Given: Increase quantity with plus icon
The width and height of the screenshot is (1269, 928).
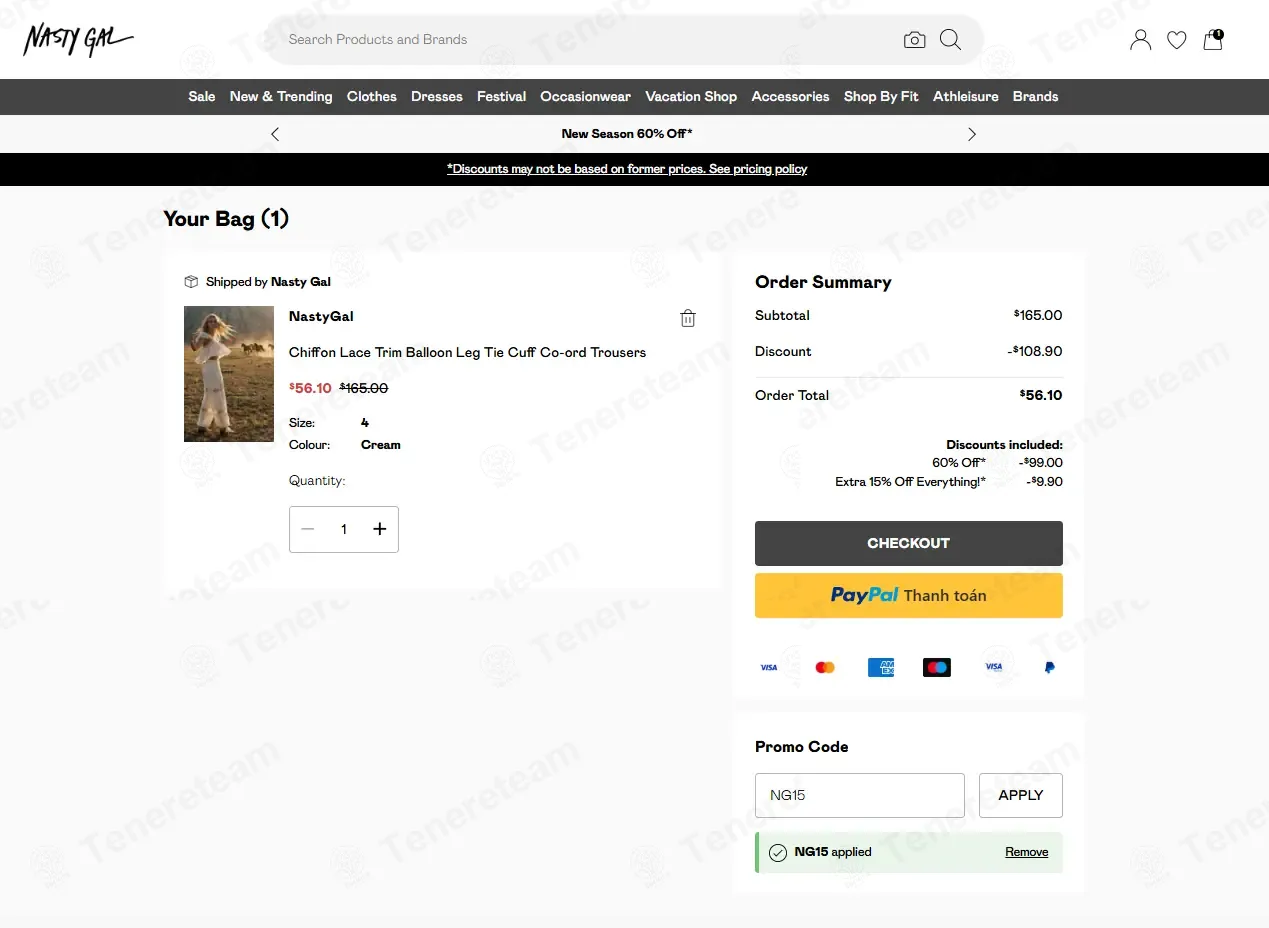Looking at the screenshot, I should point(380,529).
